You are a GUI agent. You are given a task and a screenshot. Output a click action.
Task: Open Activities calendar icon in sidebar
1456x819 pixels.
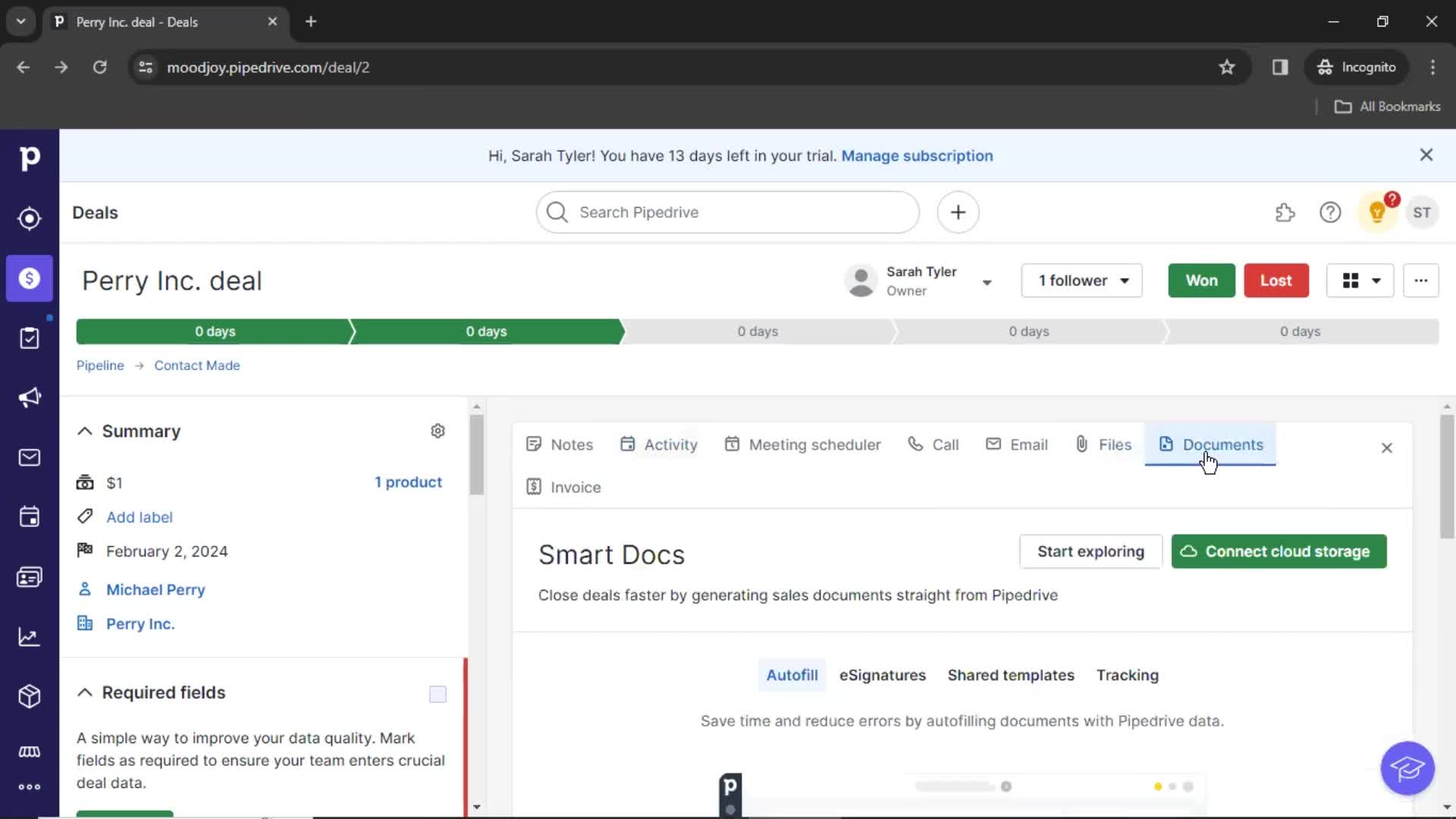(x=29, y=517)
